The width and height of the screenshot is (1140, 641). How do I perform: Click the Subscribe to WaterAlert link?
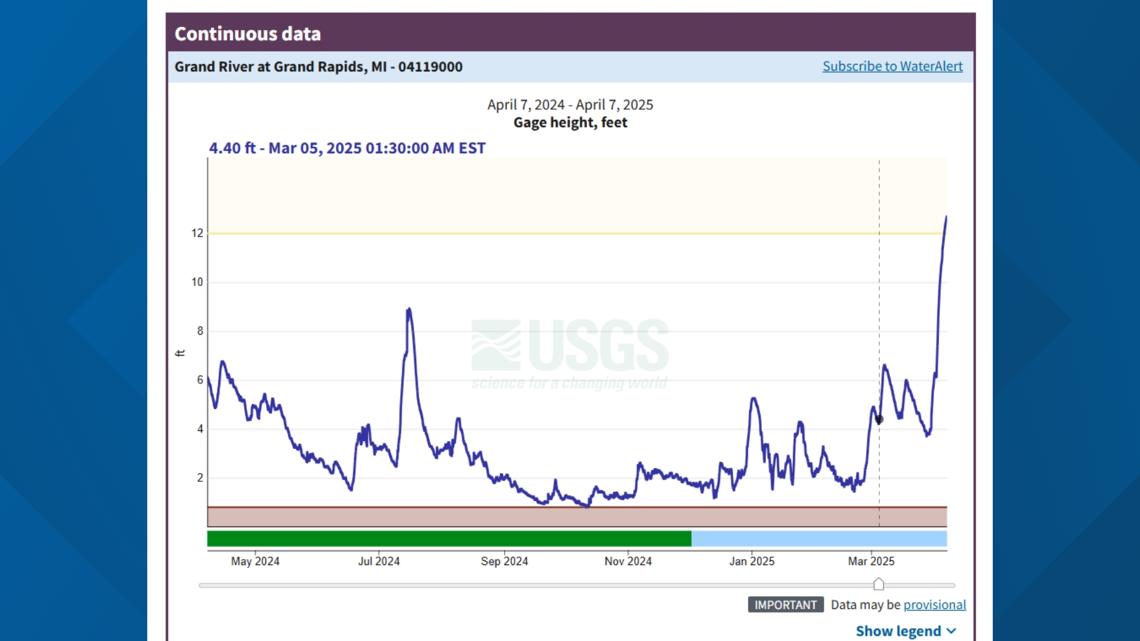(892, 66)
